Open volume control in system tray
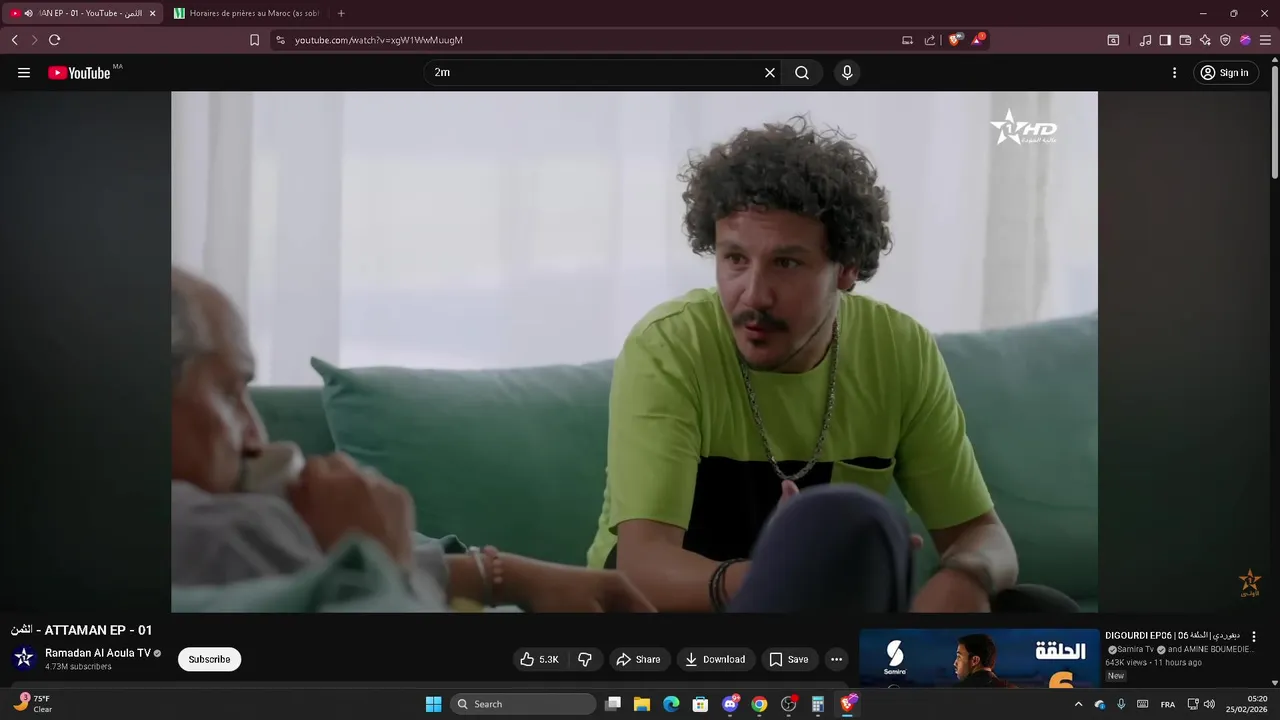This screenshot has height=720, width=1280. (x=1210, y=704)
